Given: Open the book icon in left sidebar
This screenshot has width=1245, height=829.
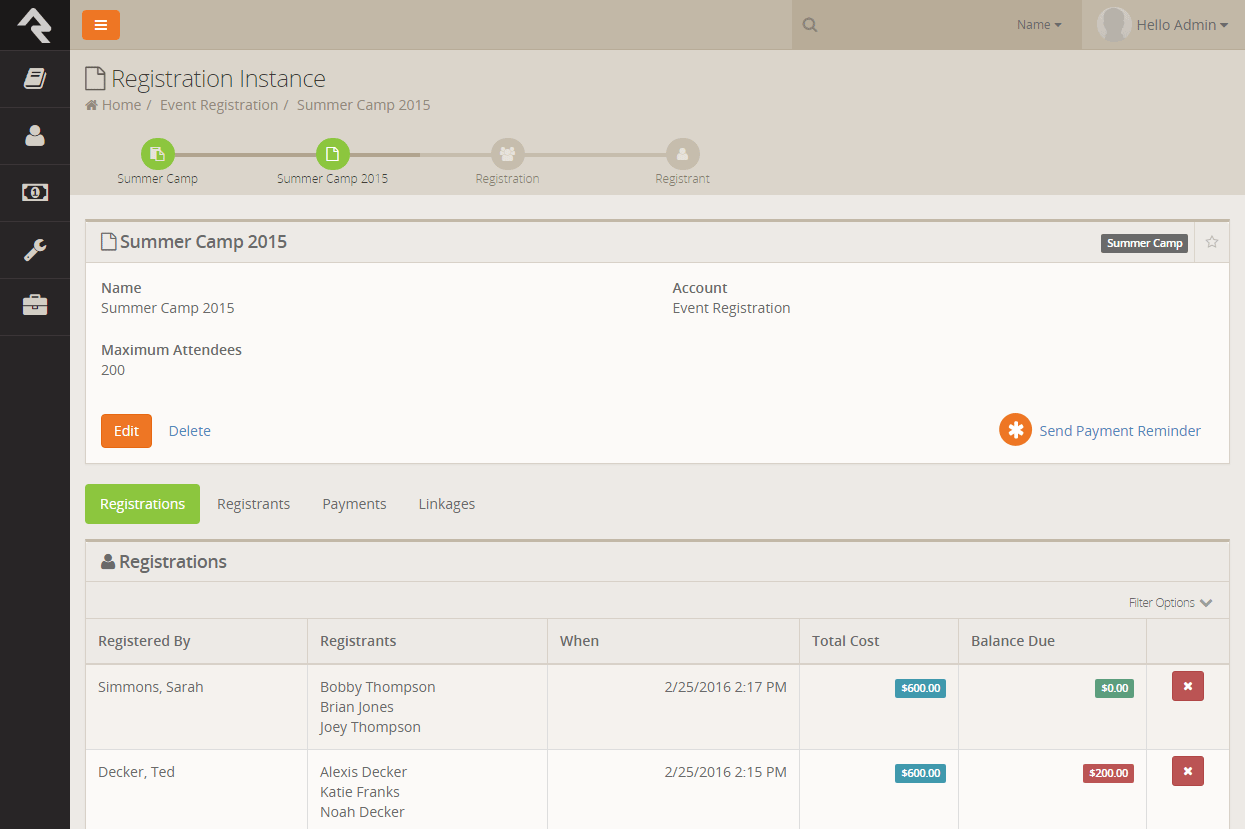Looking at the screenshot, I should tap(35, 79).
